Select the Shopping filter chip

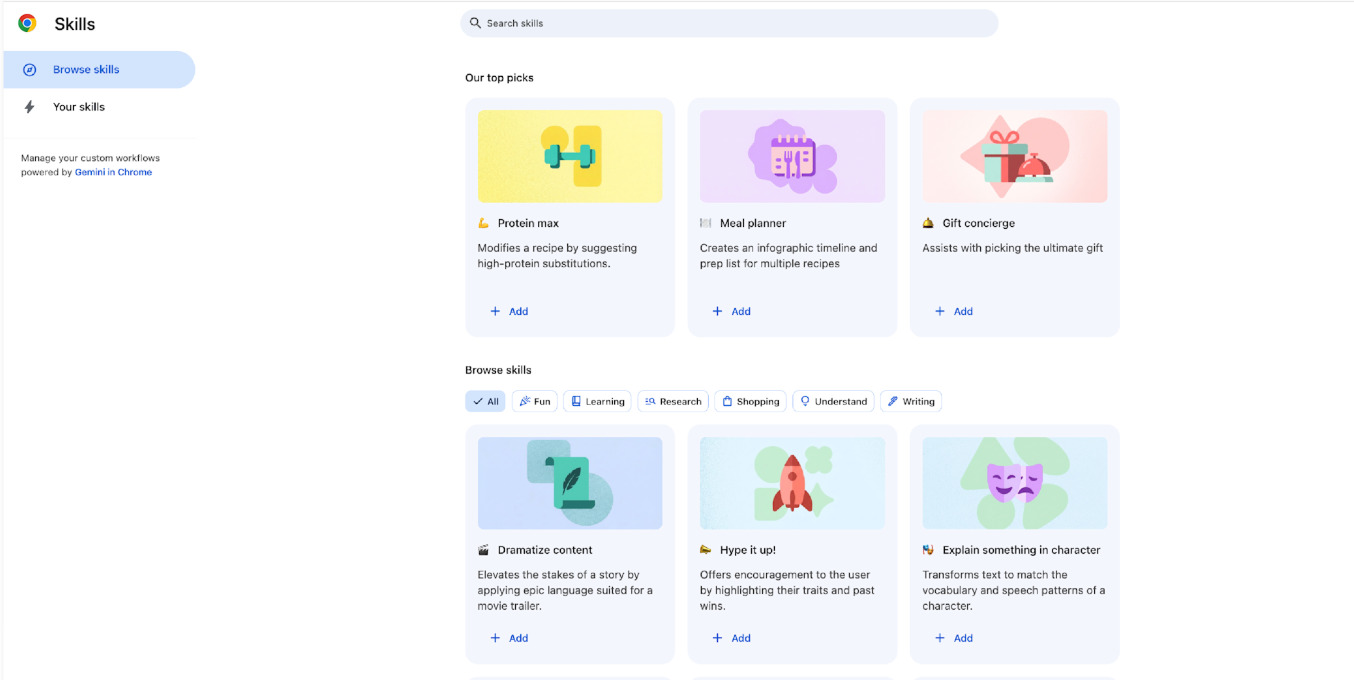(x=750, y=402)
